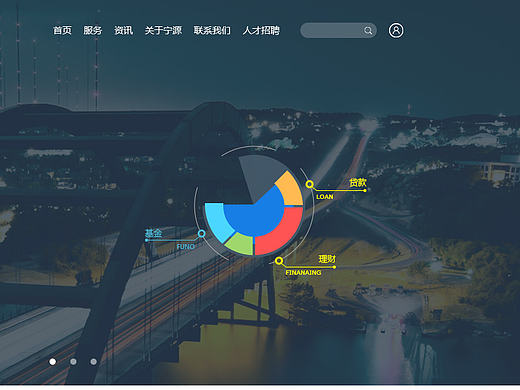Image resolution: width=520 pixels, height=390 pixels.
Task: Select the orange chart segment
Action: (291, 189)
